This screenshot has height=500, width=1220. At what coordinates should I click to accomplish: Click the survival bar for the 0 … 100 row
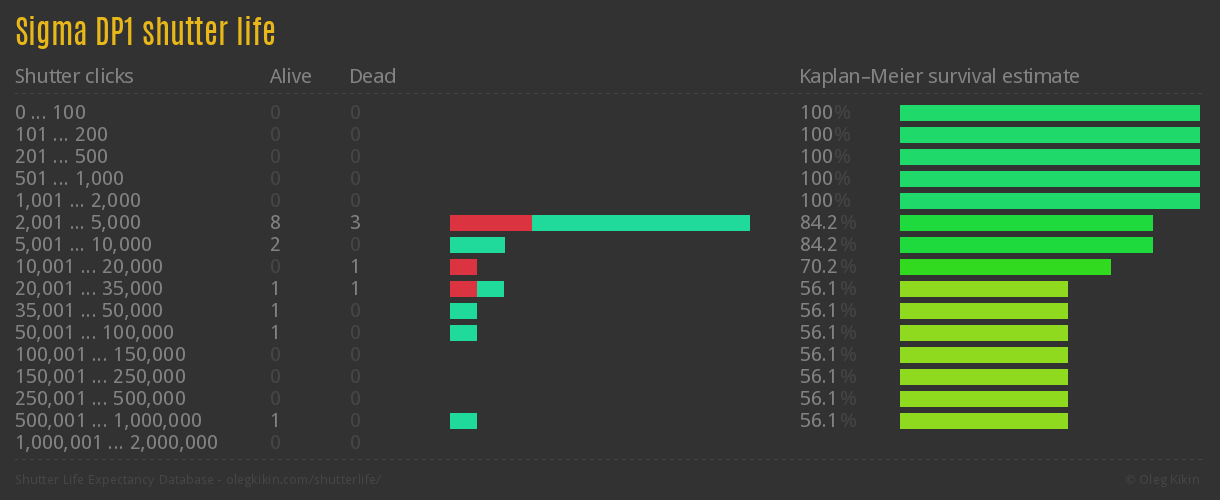(1049, 113)
